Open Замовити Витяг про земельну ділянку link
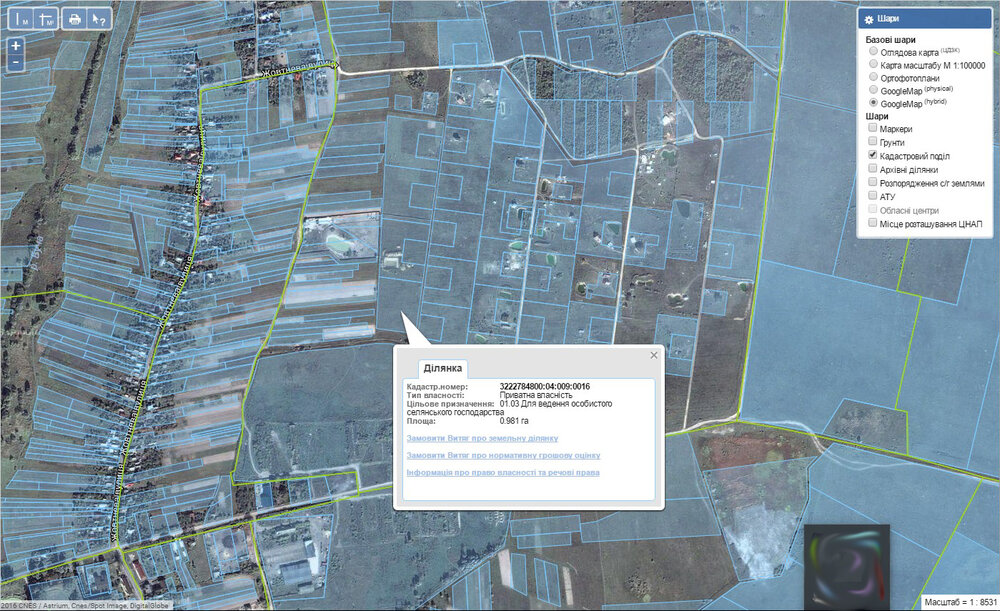This screenshot has width=1000, height=611. (x=482, y=438)
